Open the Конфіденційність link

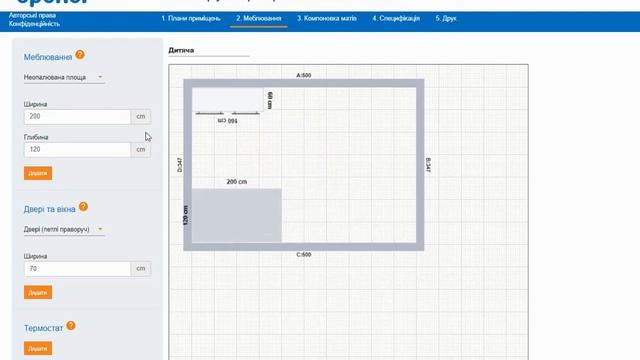point(34,24)
